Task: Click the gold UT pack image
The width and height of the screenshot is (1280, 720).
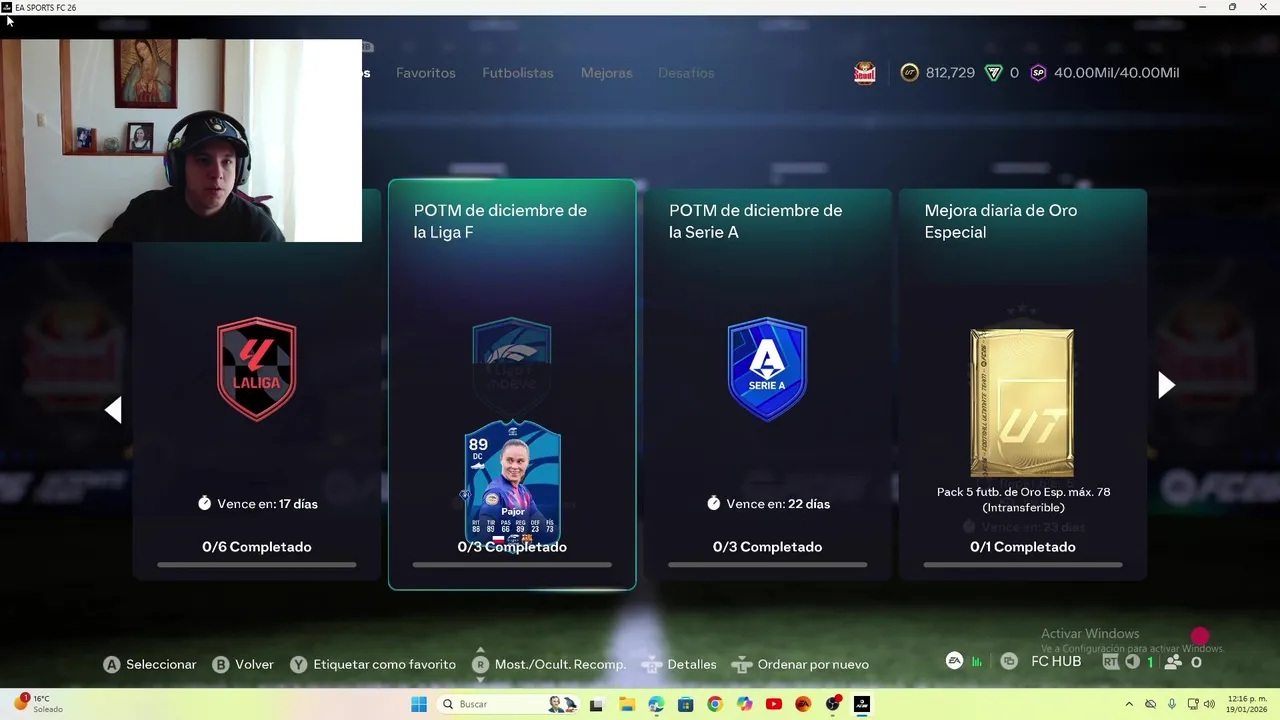Action: [1022, 403]
